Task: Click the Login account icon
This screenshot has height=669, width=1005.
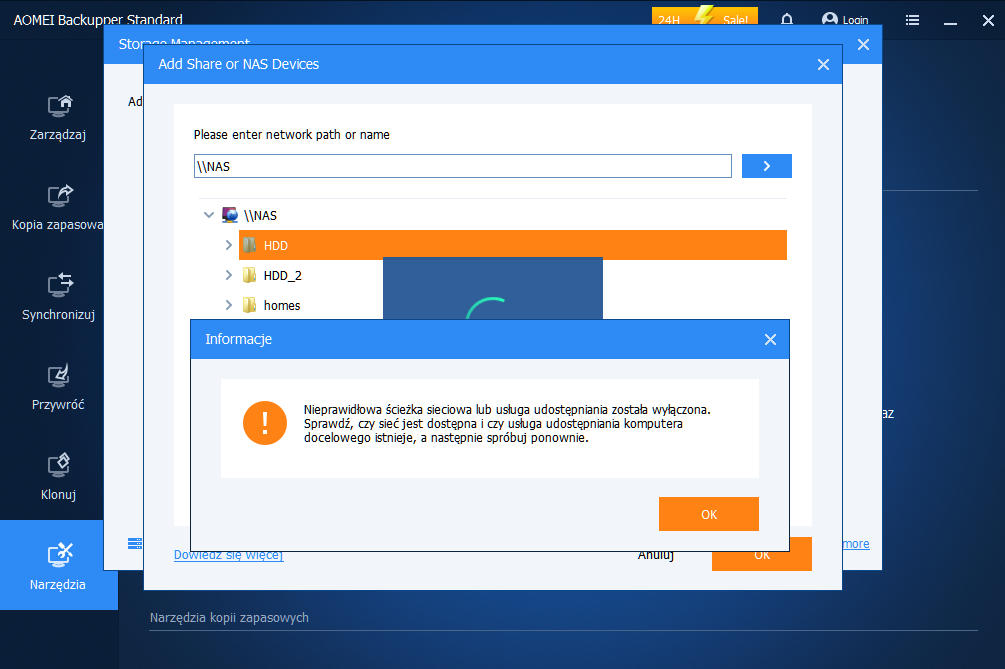Action: point(829,20)
